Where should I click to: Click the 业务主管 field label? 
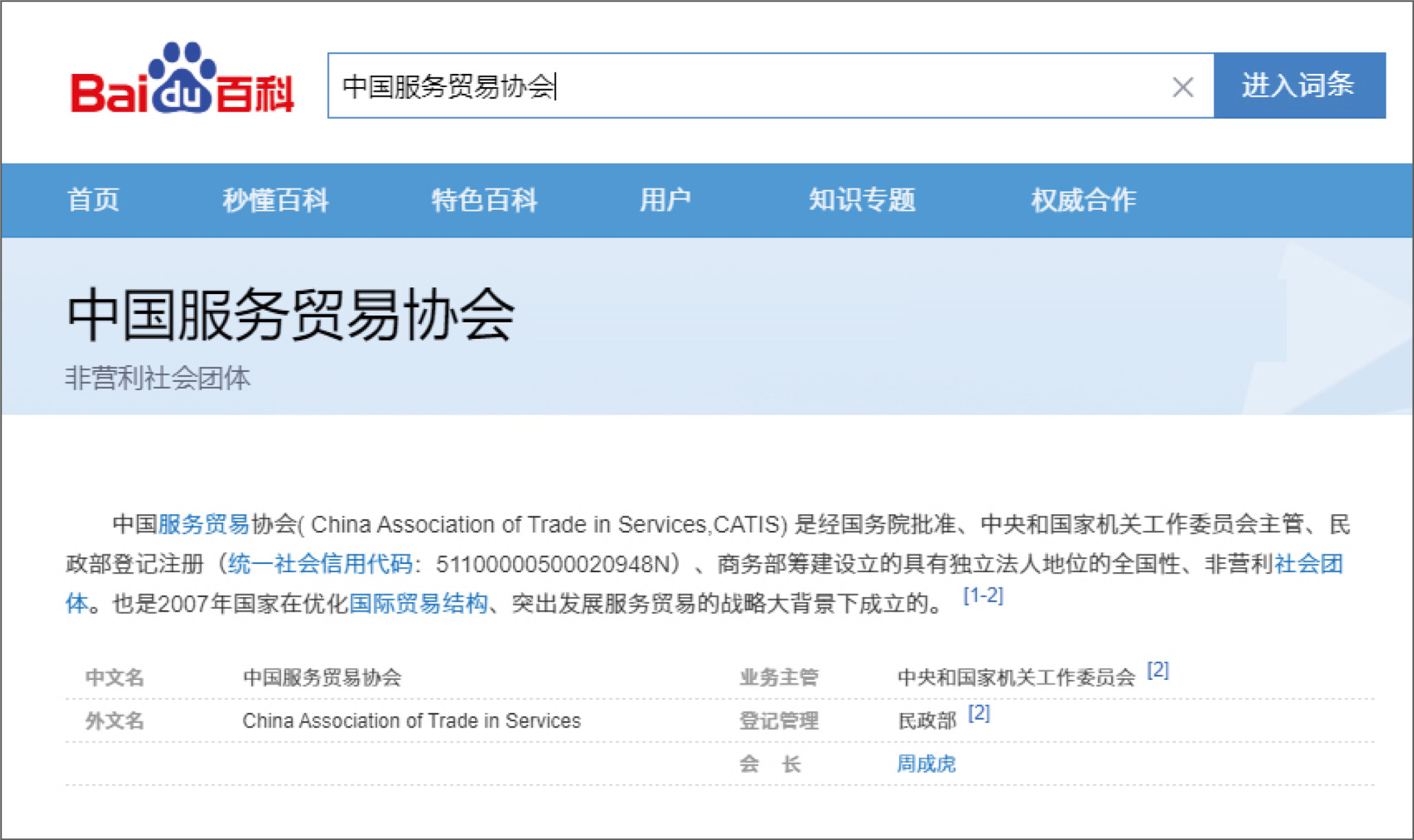click(x=779, y=678)
